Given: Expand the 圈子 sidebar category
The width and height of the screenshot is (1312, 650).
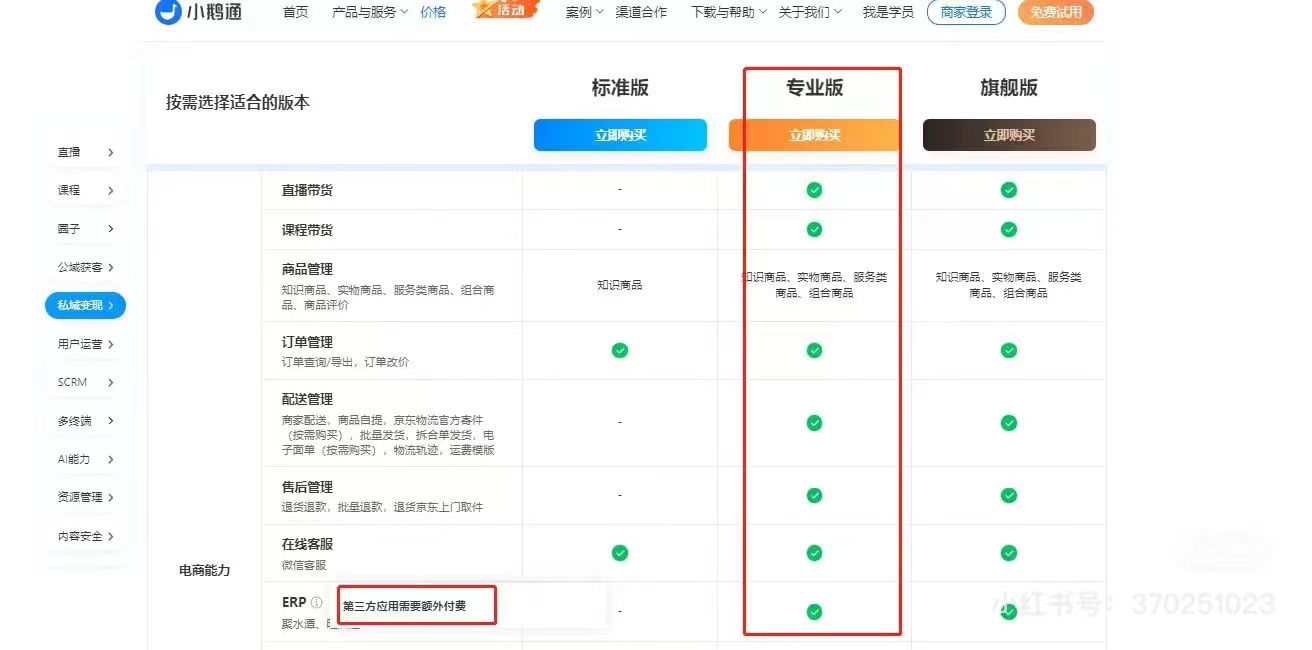Looking at the screenshot, I should tap(85, 229).
